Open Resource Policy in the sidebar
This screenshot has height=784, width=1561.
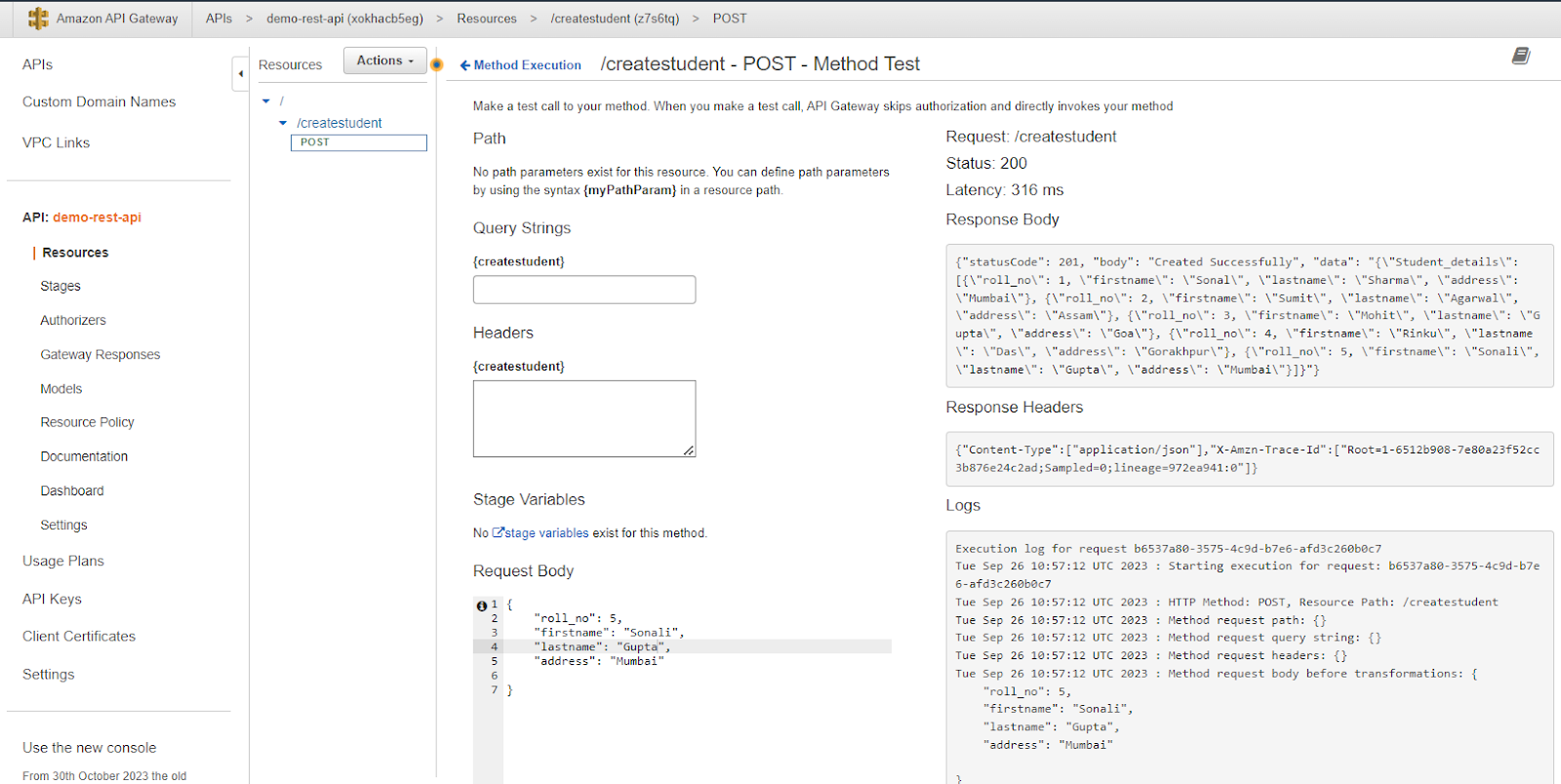pyautogui.click(x=87, y=422)
